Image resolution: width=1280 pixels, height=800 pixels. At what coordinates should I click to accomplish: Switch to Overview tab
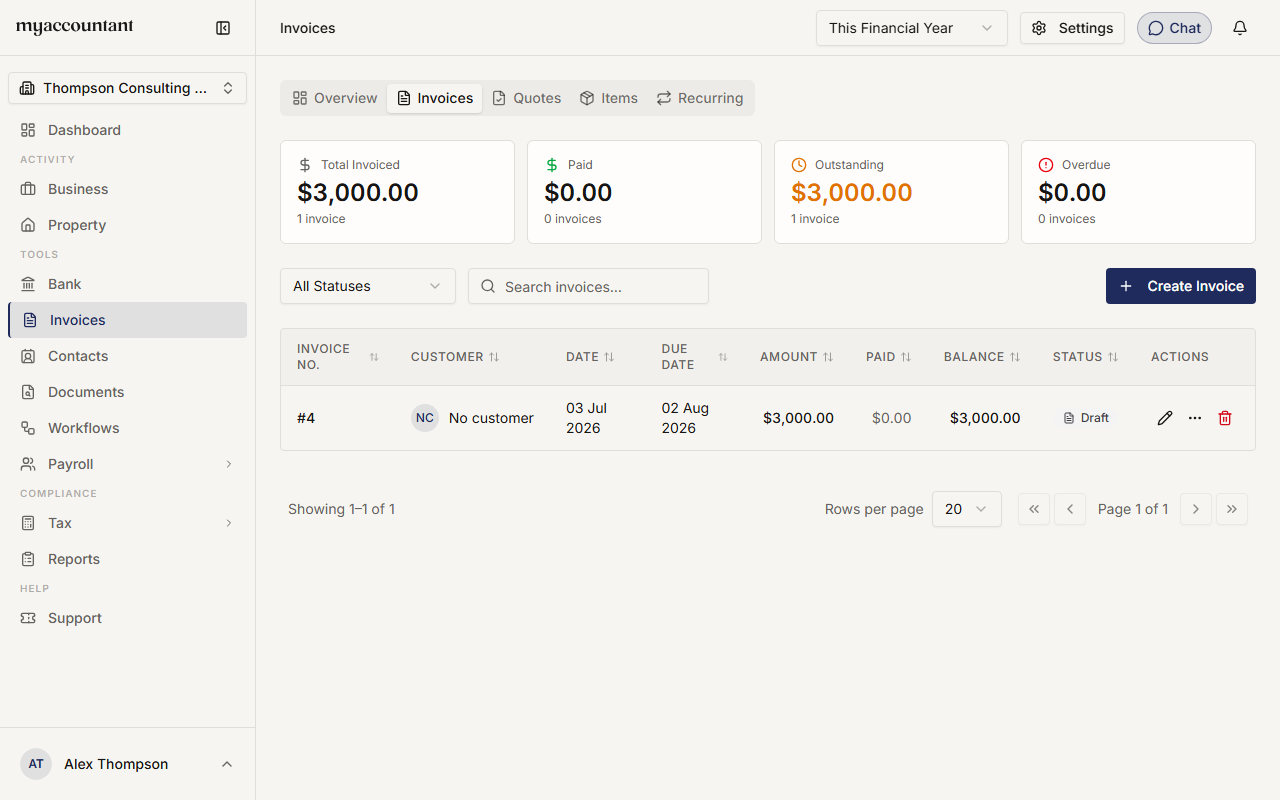(x=335, y=98)
